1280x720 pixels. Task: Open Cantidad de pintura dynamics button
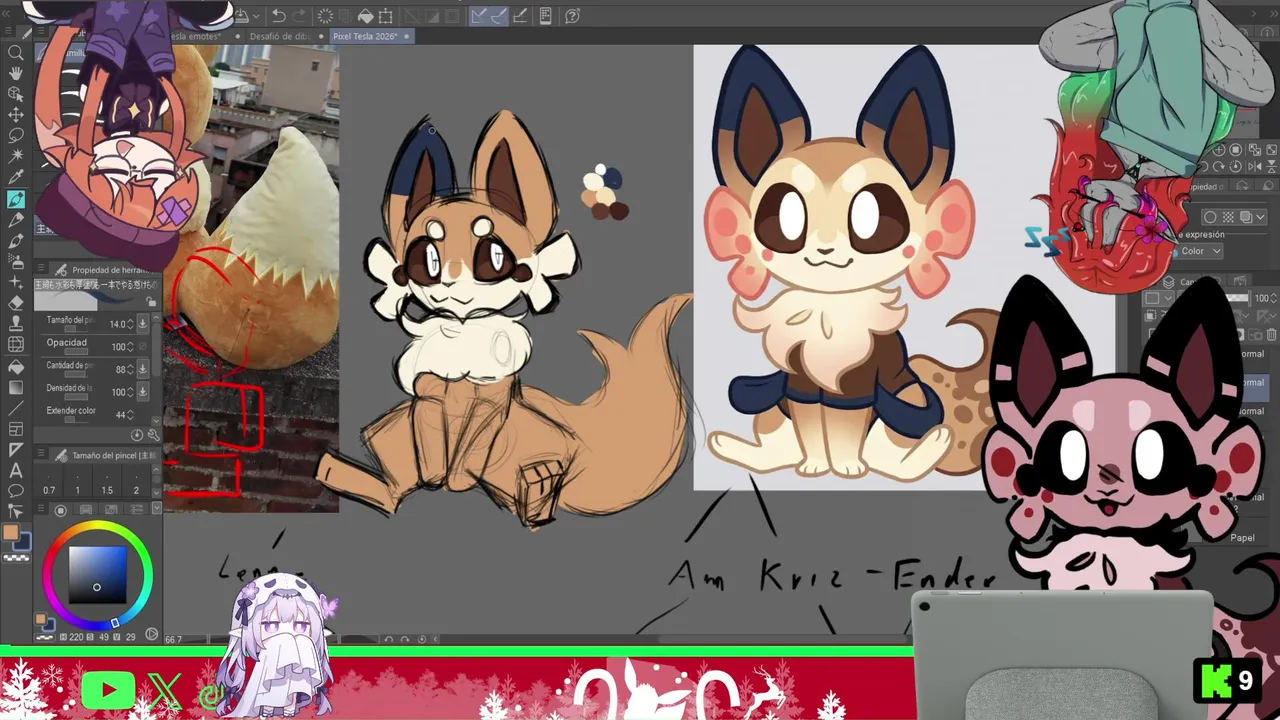coord(142,369)
